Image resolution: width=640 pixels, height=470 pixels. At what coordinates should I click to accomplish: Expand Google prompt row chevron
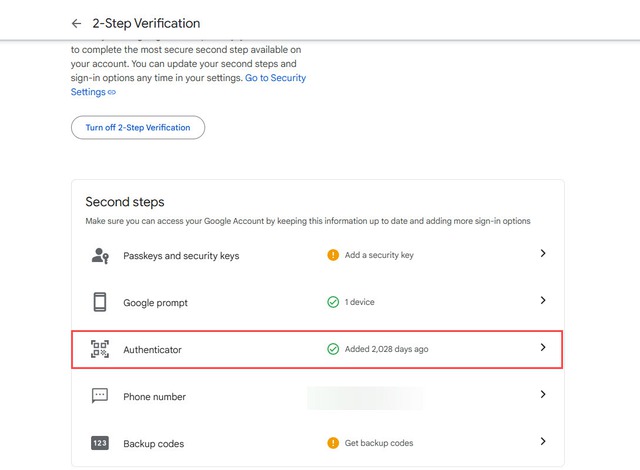(x=543, y=300)
